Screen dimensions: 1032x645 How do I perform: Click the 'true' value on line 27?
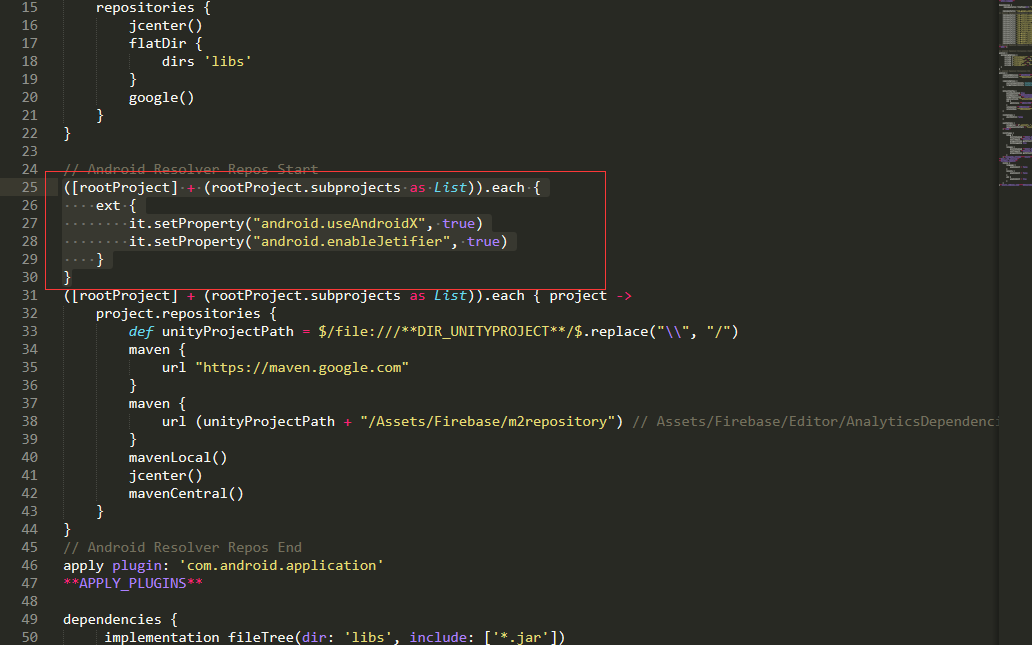tap(459, 223)
